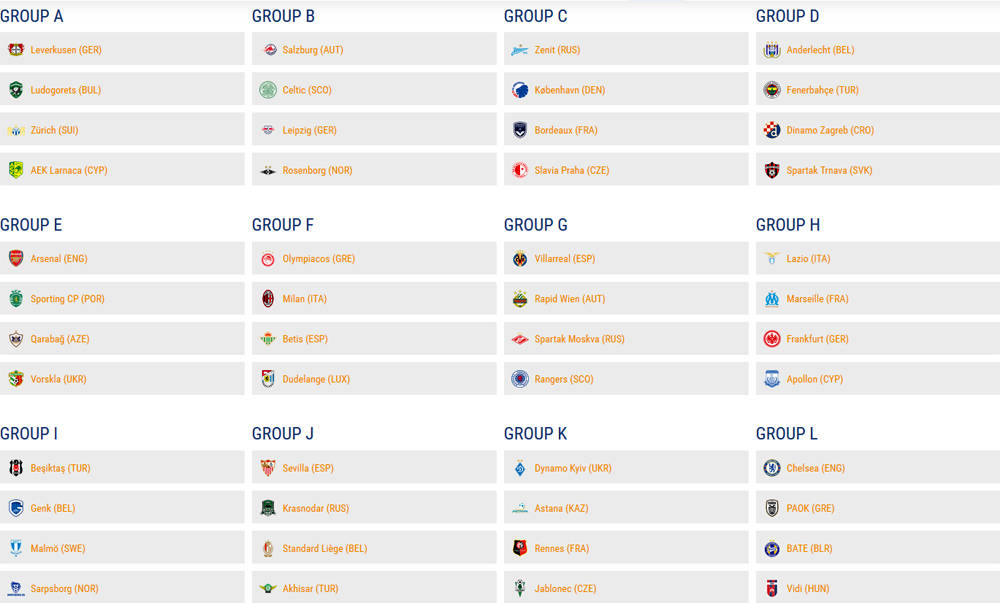The image size is (1000, 603).
Task: Click the Fenerbahçe club crest icon
Action: click(x=772, y=90)
